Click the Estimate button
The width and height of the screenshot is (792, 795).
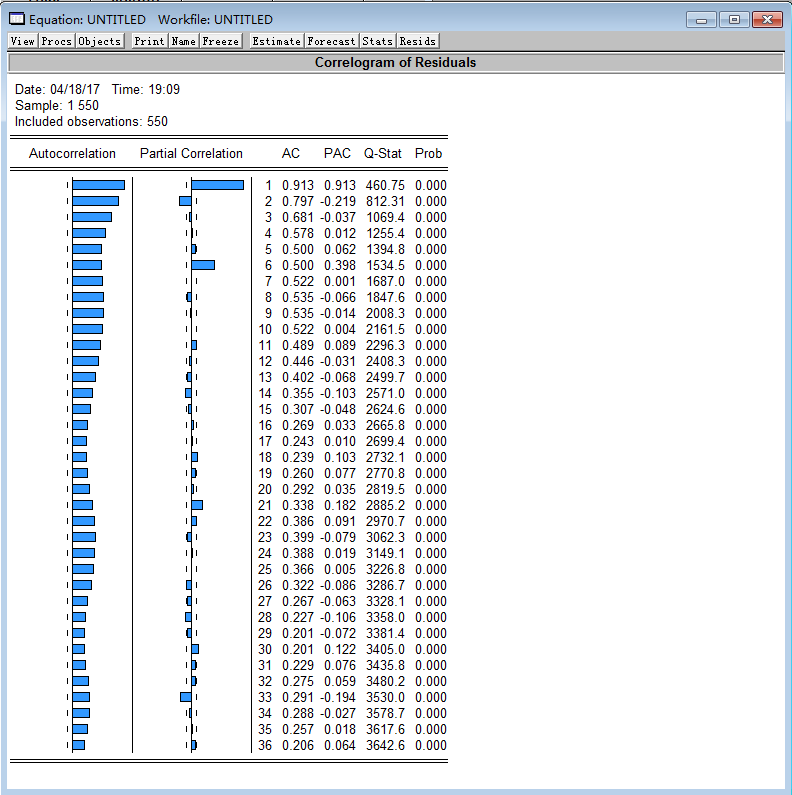pyautogui.click(x=276, y=41)
